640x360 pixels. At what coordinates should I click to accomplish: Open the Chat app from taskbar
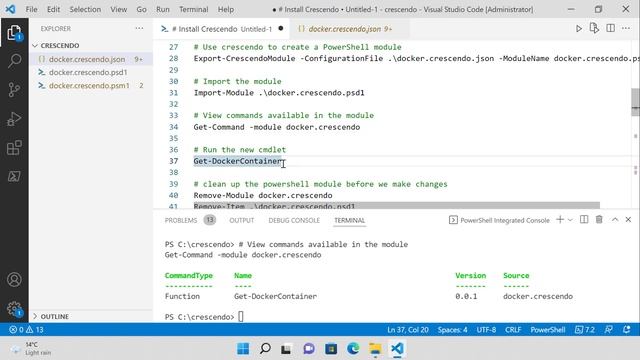click(309, 349)
